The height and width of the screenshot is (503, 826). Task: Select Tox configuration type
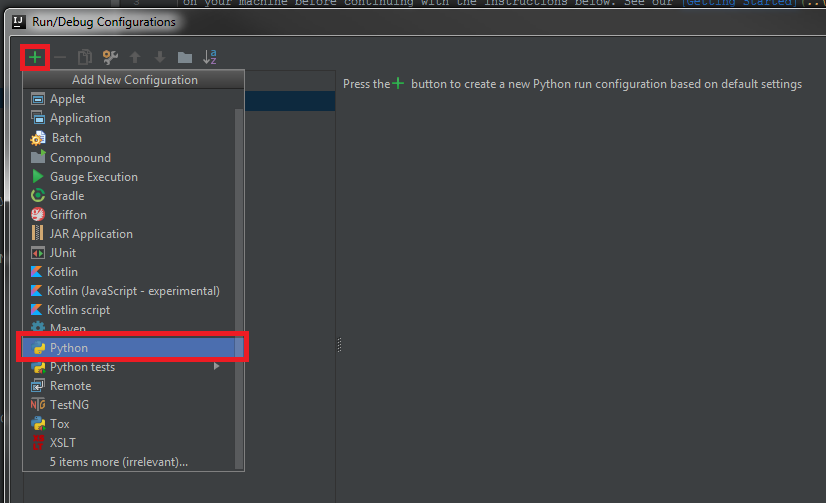click(x=129, y=423)
